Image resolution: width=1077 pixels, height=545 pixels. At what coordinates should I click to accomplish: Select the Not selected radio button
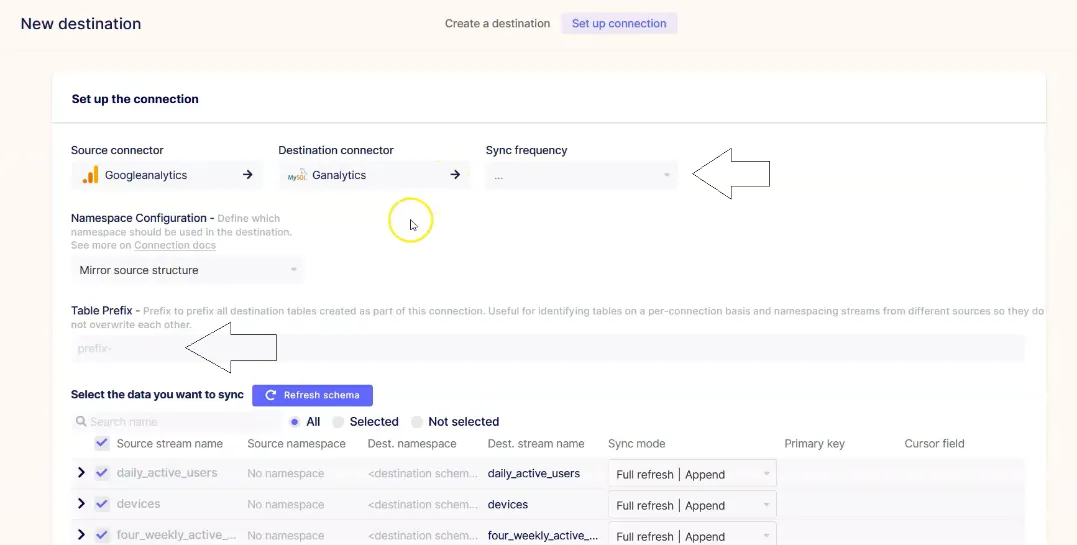(x=417, y=422)
